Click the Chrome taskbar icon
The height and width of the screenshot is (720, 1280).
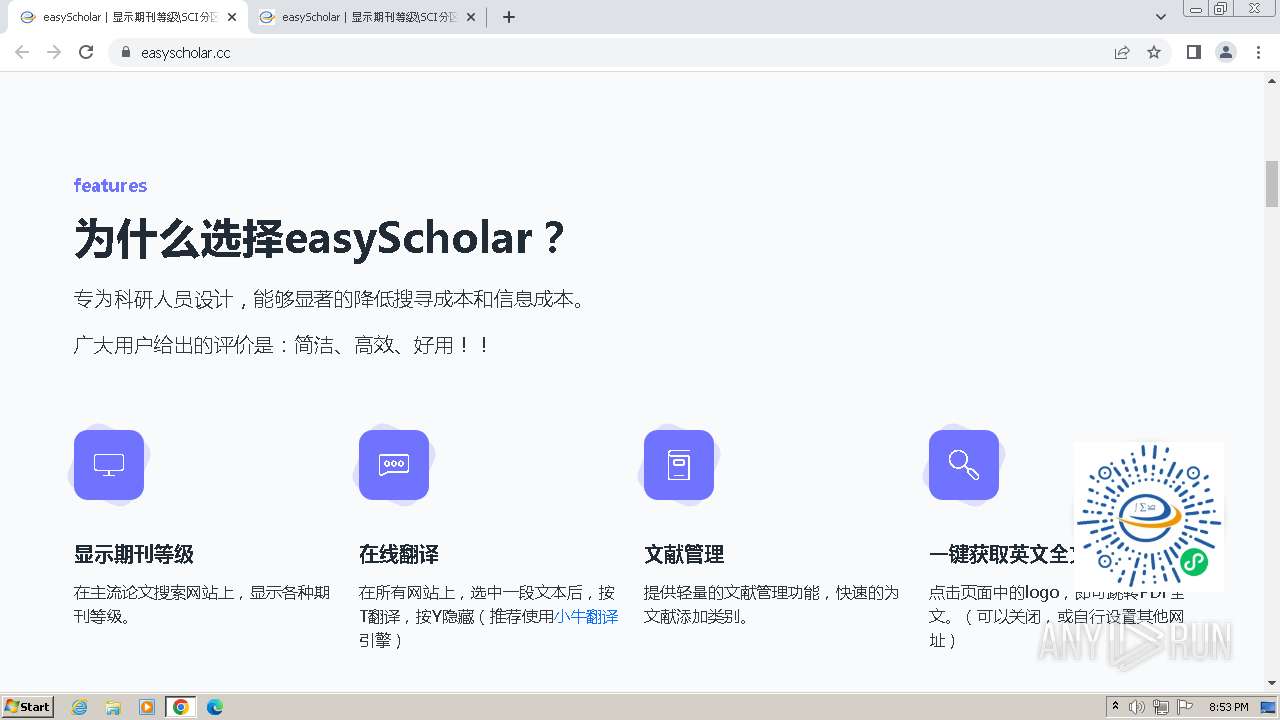click(x=181, y=707)
